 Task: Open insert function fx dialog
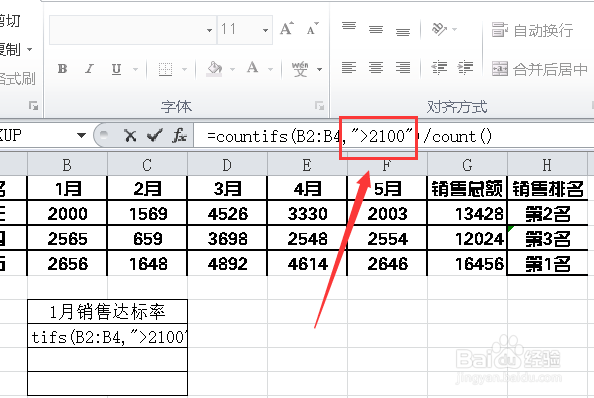pyautogui.click(x=180, y=136)
